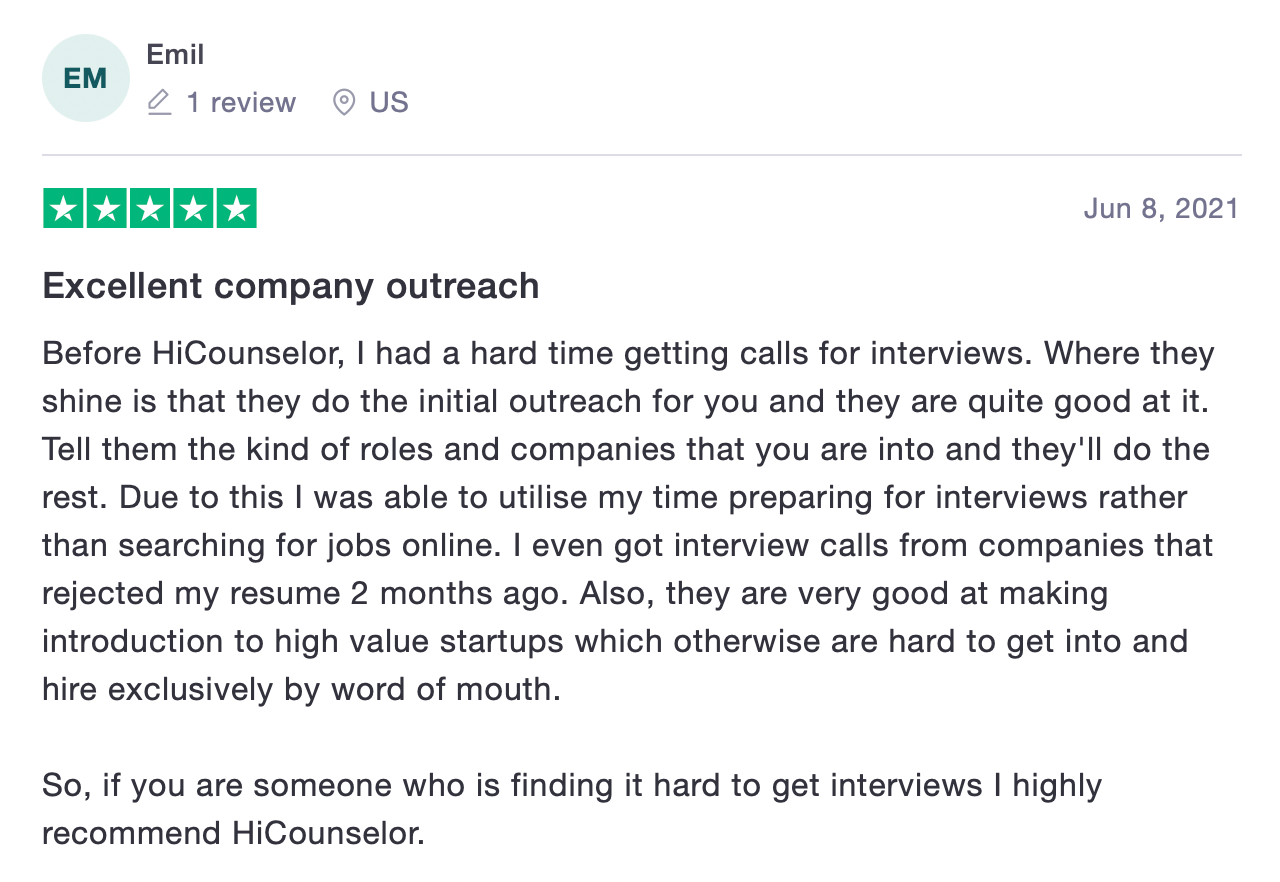
Task: Click the Jun 8, 2021 review date
Action: point(1161,209)
